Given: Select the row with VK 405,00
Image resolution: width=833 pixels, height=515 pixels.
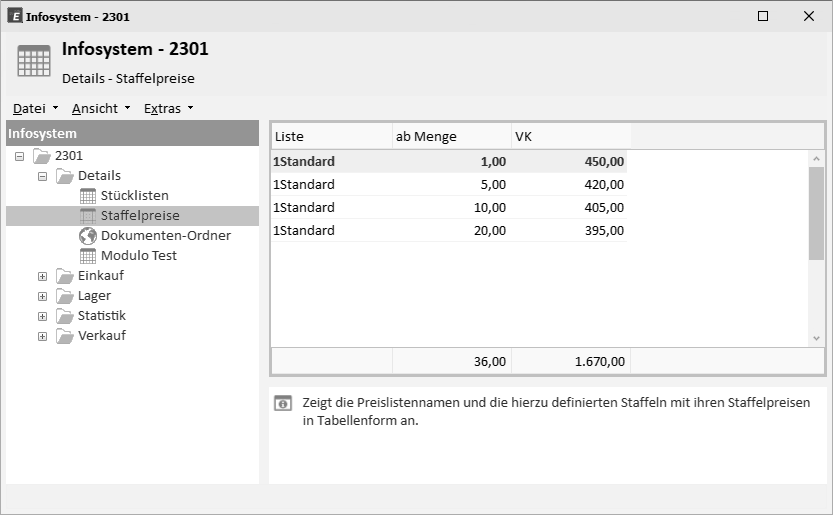Looking at the screenshot, I should pyautogui.click(x=449, y=207).
